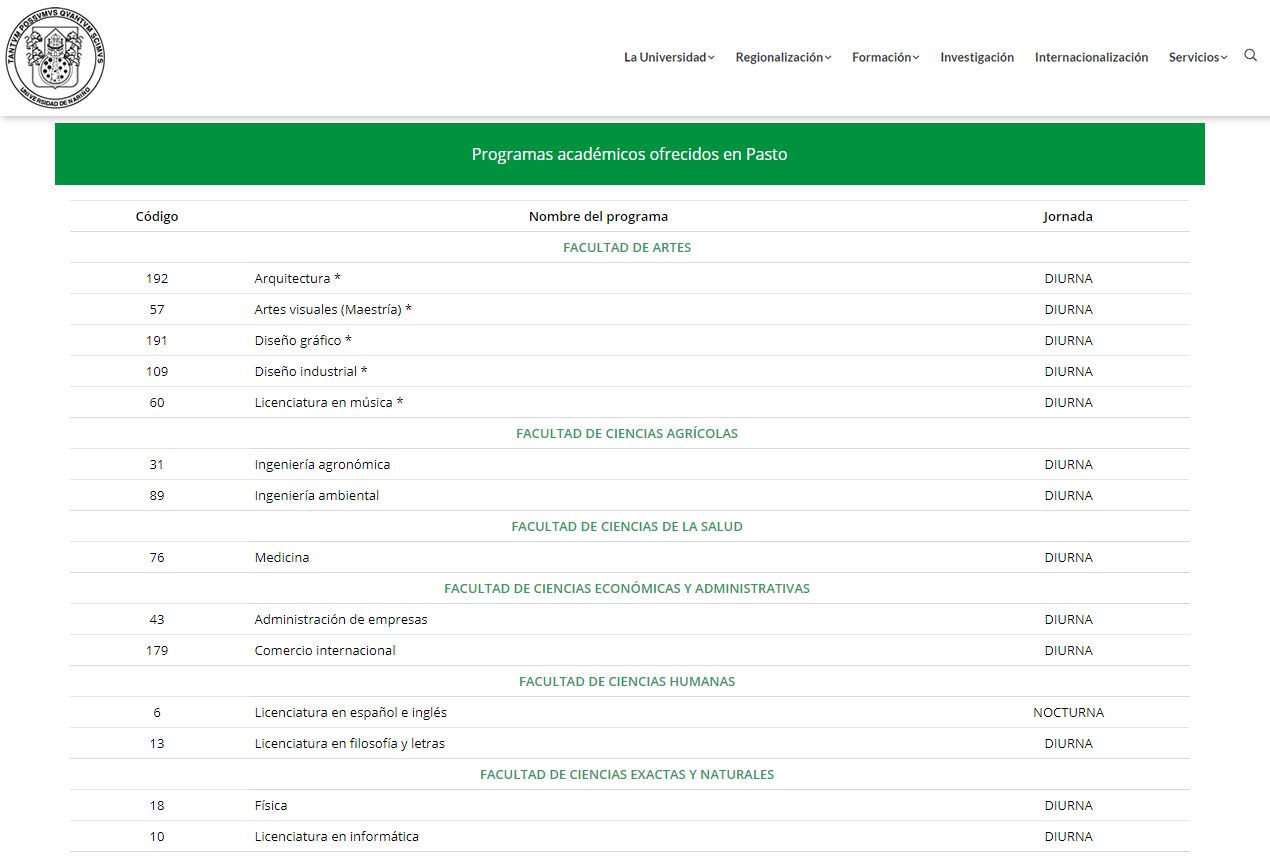
Task: Click code 13 in filosofía y letras row
Action: [157, 743]
